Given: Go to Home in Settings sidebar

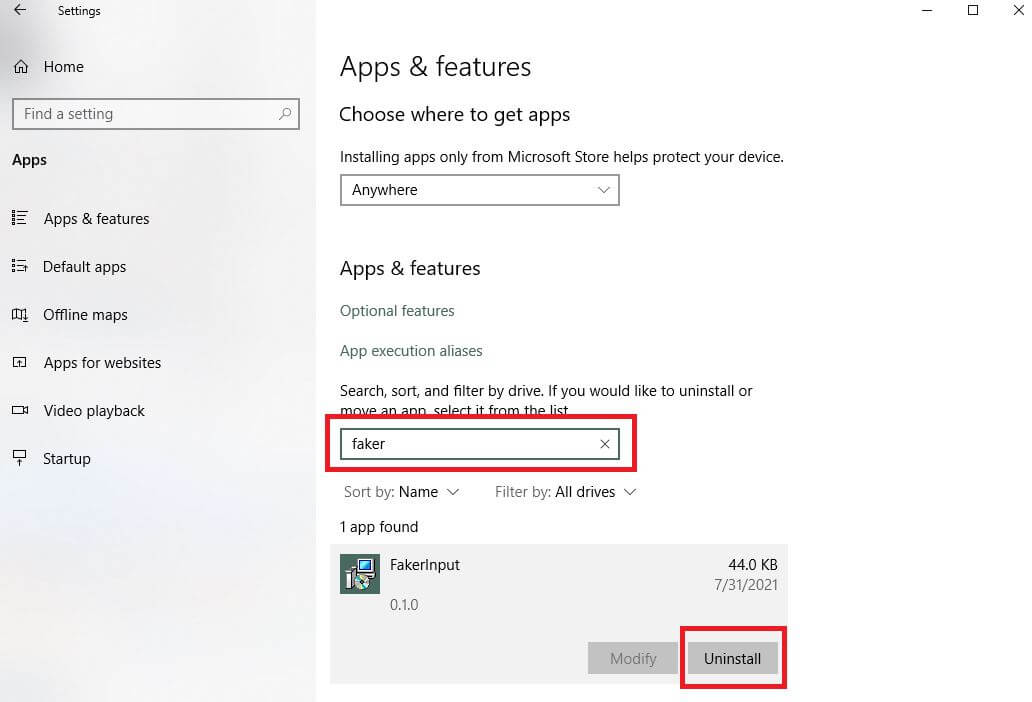Looking at the screenshot, I should click(63, 66).
